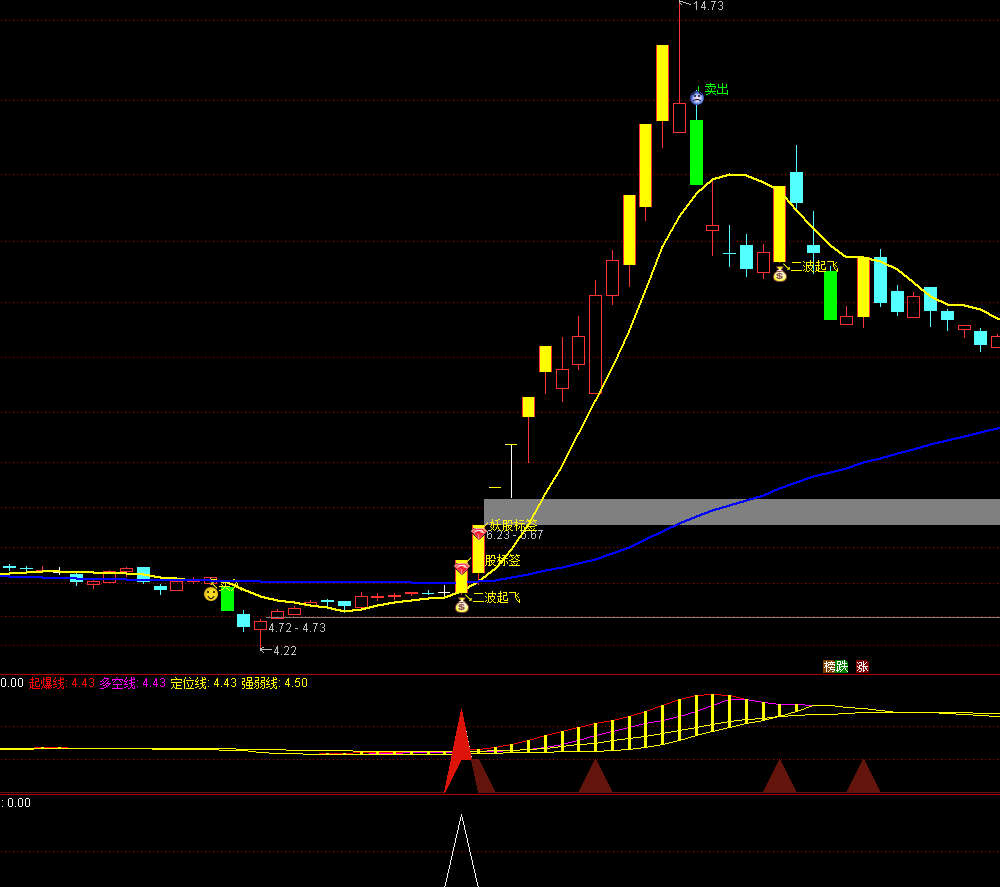Image resolution: width=1000 pixels, height=887 pixels.
Task: Select the 4.72 - 4.73 gap label
Action: point(295,627)
